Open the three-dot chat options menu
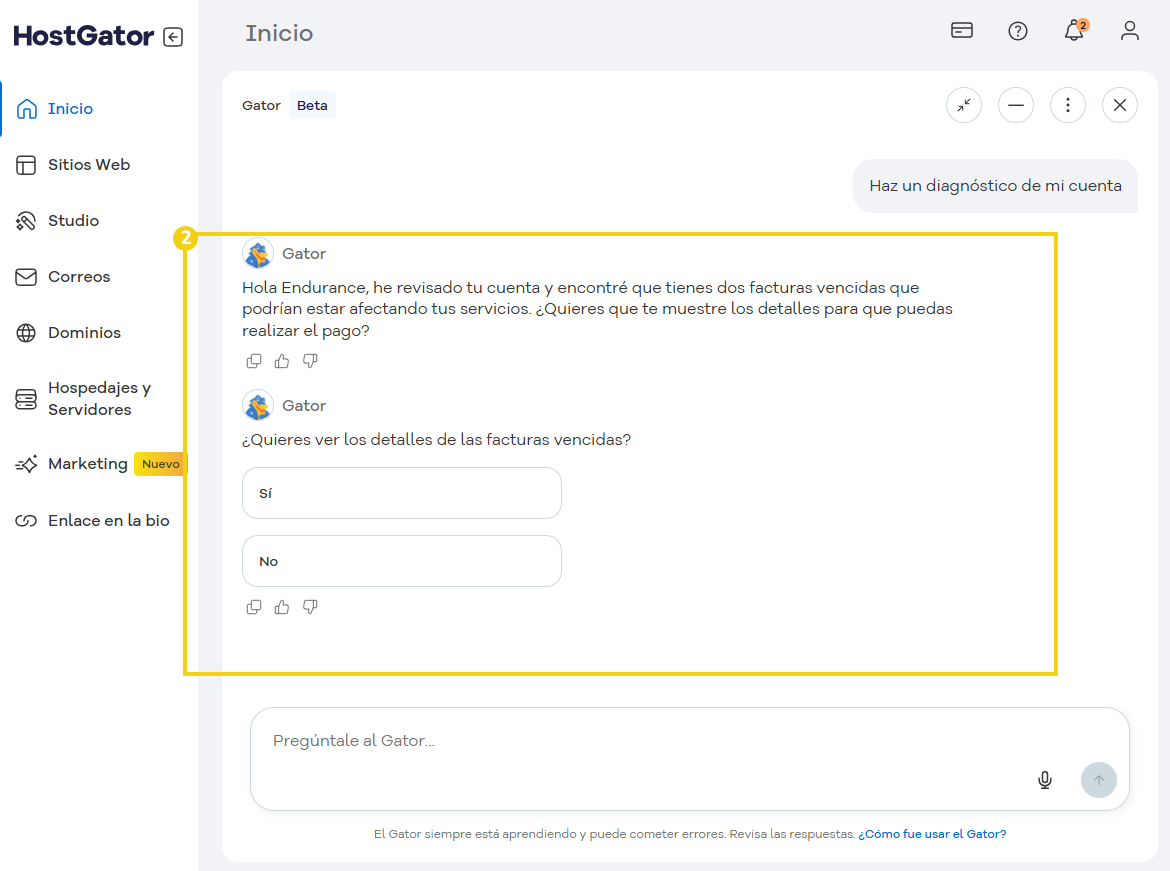1170x871 pixels. point(1068,105)
